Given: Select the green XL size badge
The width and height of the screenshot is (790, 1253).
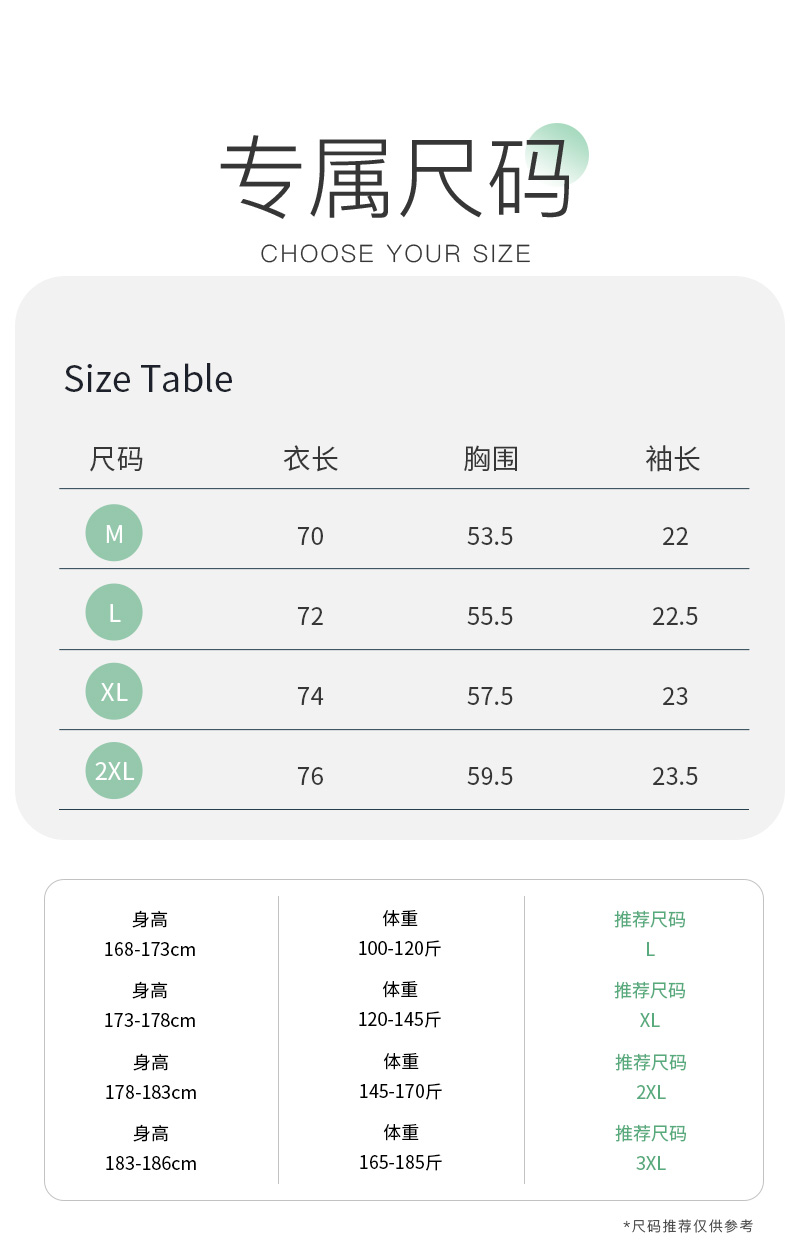Looking at the screenshot, I should pos(114,691).
